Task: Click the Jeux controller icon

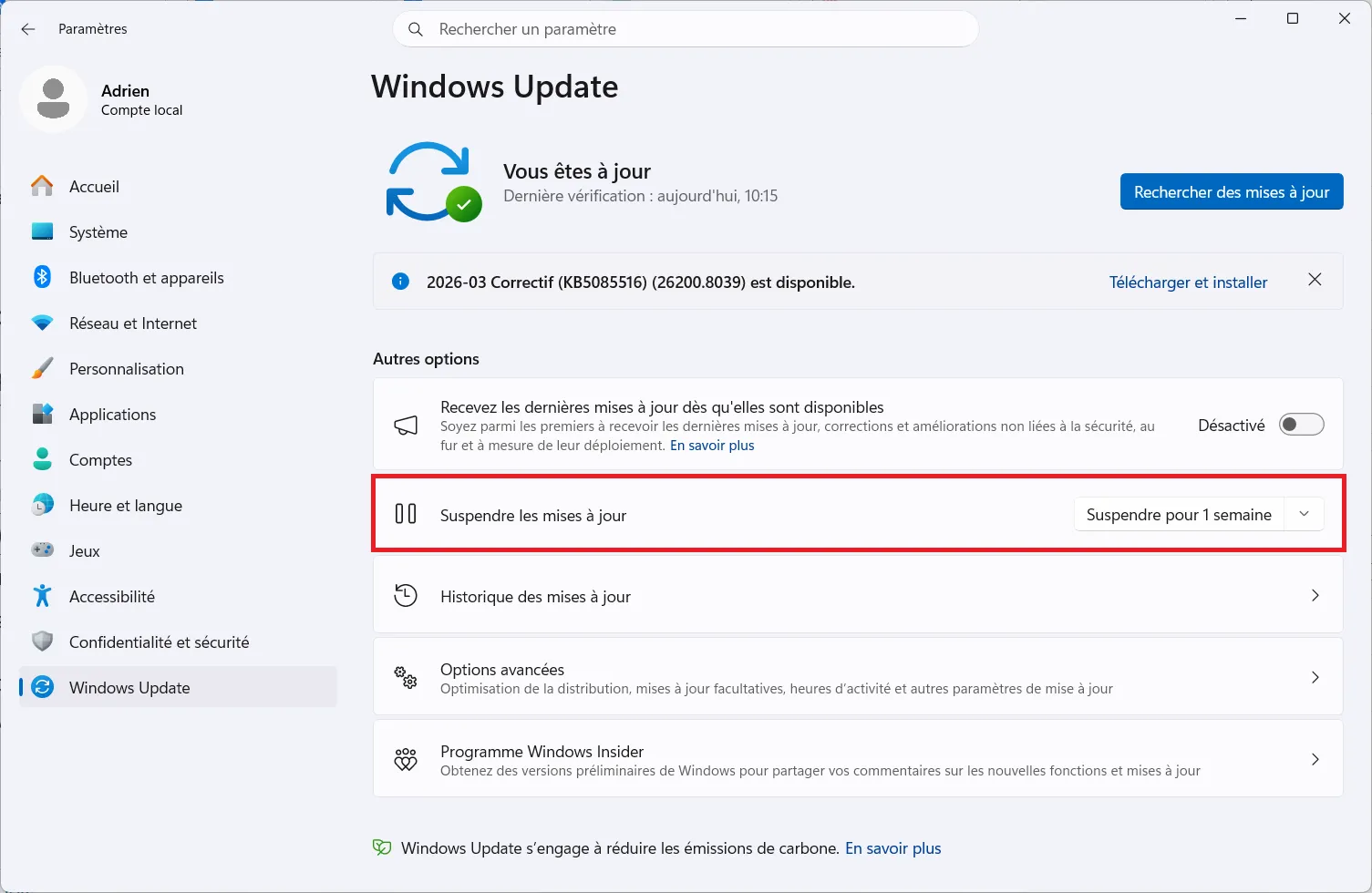Action: tap(42, 550)
